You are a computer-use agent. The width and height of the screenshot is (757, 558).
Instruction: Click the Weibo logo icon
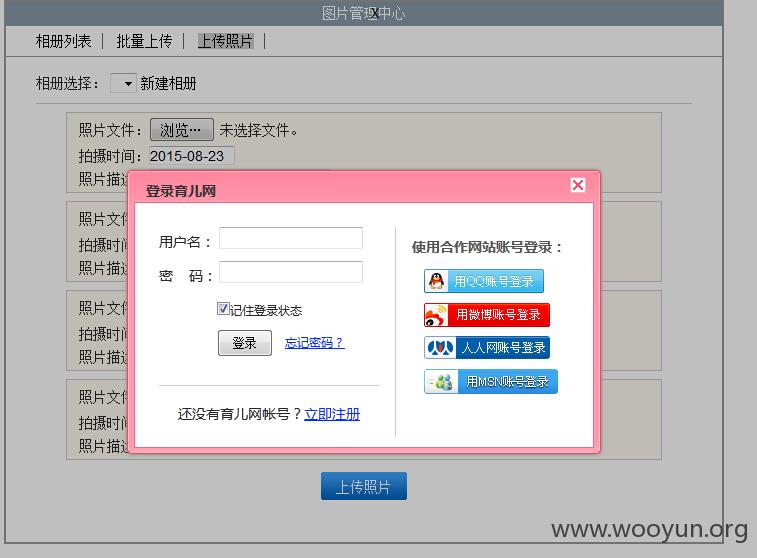pos(436,315)
